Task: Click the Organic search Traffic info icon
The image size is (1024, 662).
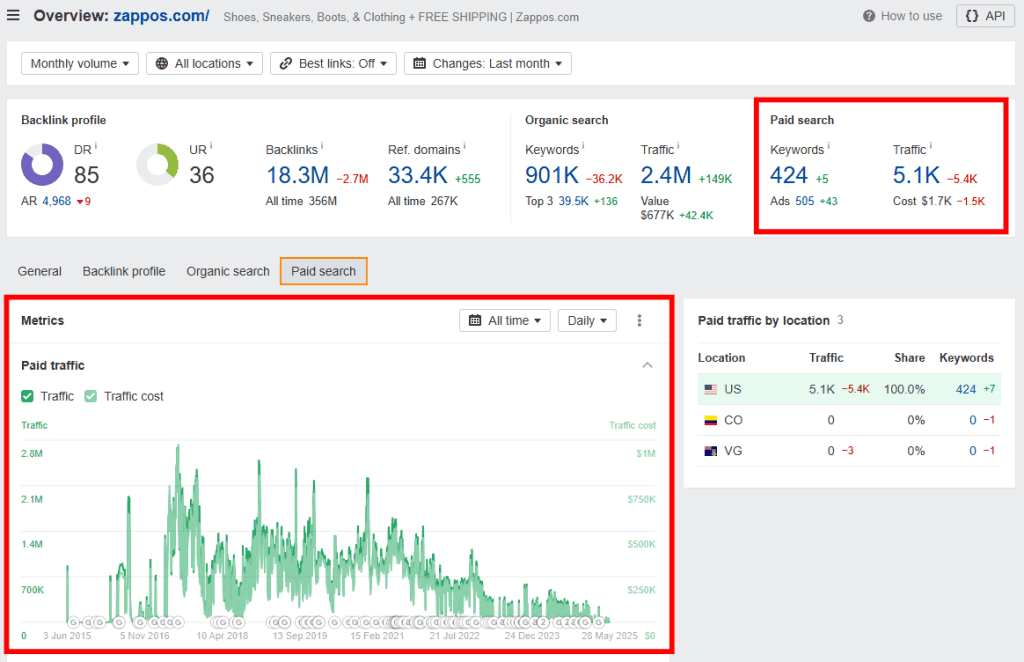Action: click(678, 145)
